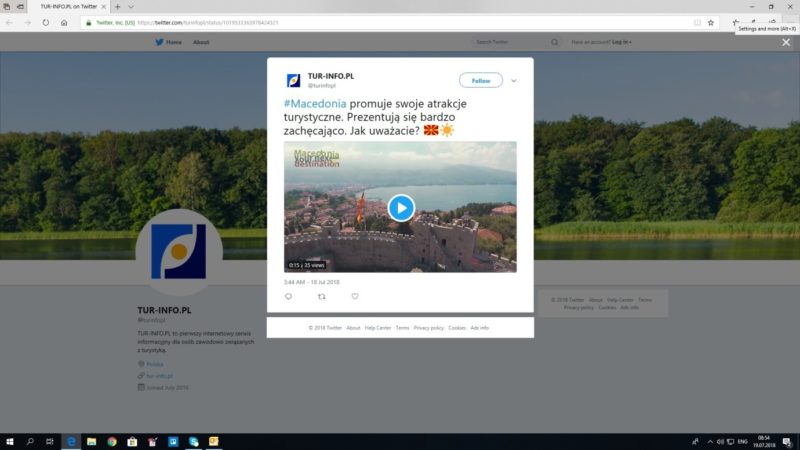Viewport: 800px width, 450px height.
Task: Open File Explorer from taskbar
Action: tap(91, 441)
